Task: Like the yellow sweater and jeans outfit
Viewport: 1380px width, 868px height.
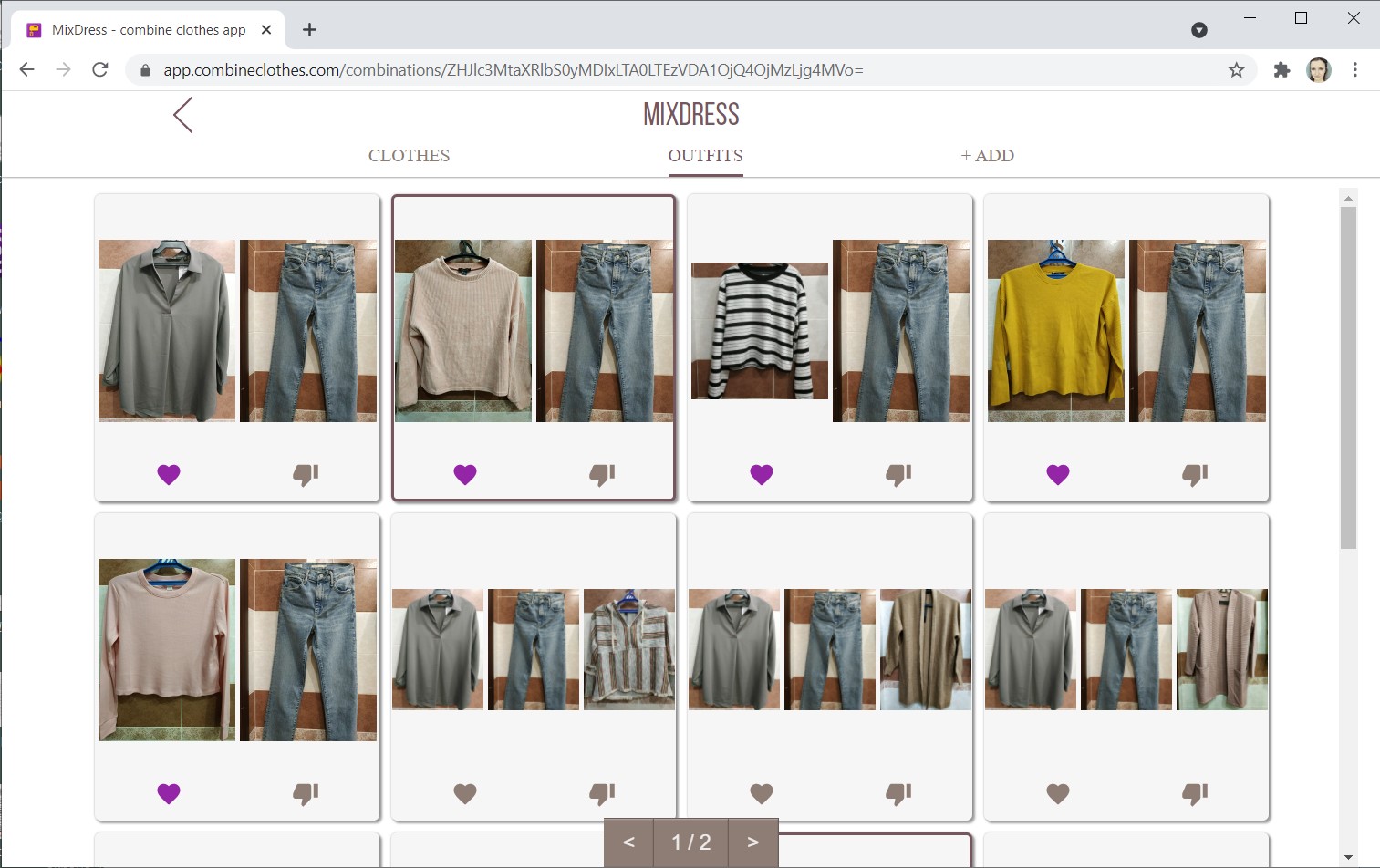Action: tap(1057, 474)
